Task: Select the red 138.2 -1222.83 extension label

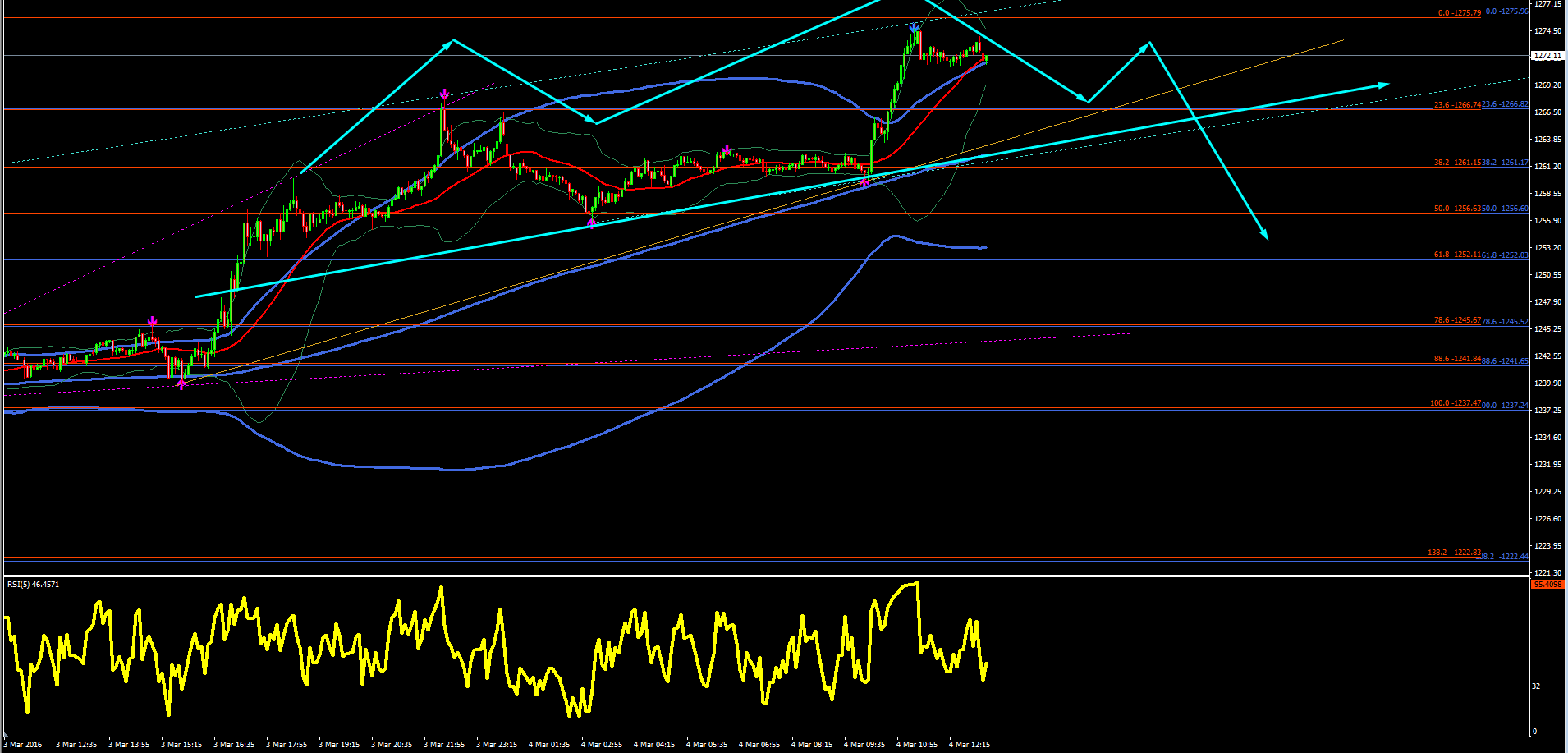Action: click(x=1454, y=553)
